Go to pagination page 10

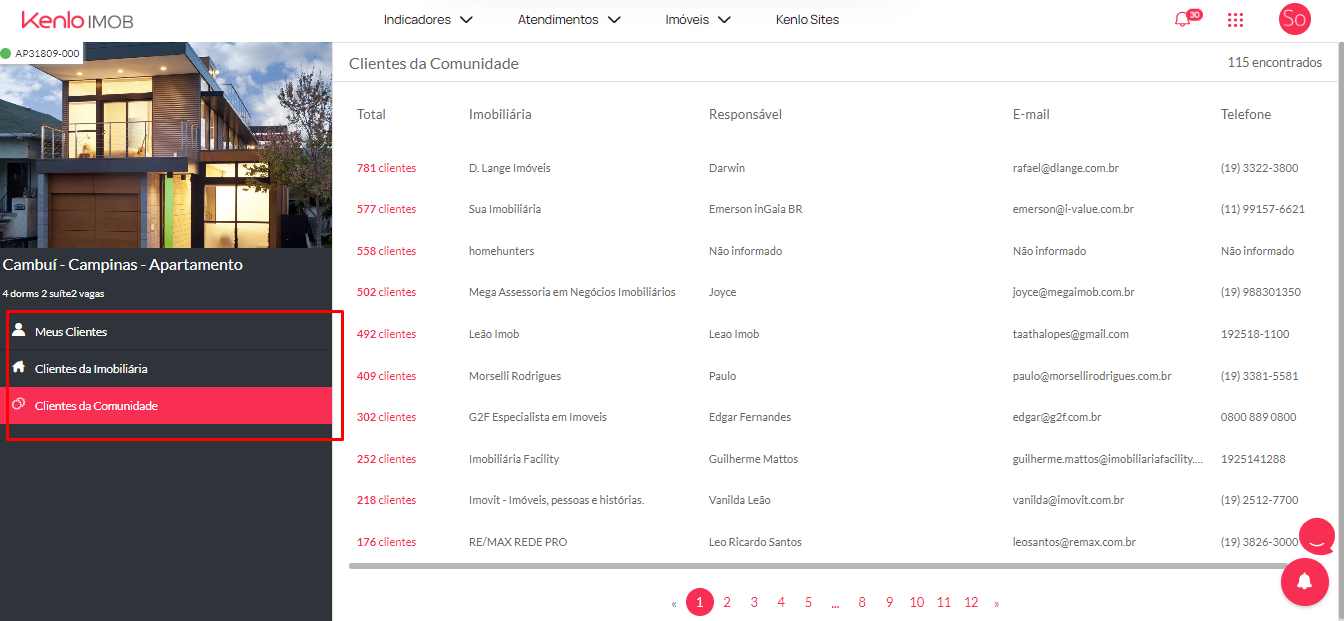point(917,602)
